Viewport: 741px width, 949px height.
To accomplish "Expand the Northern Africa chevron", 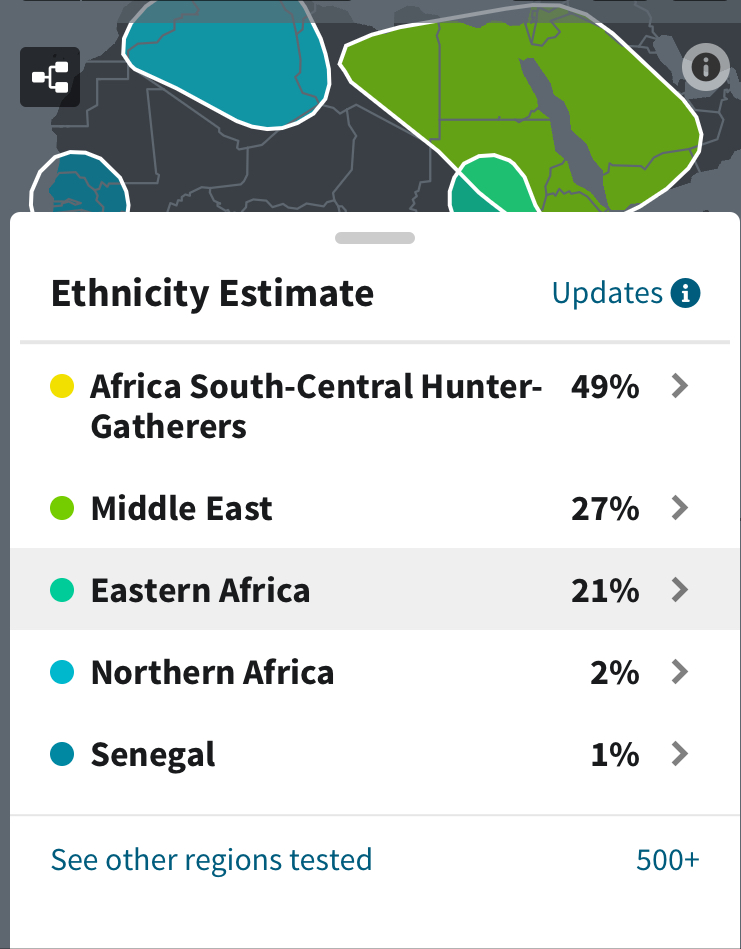I will point(680,672).
